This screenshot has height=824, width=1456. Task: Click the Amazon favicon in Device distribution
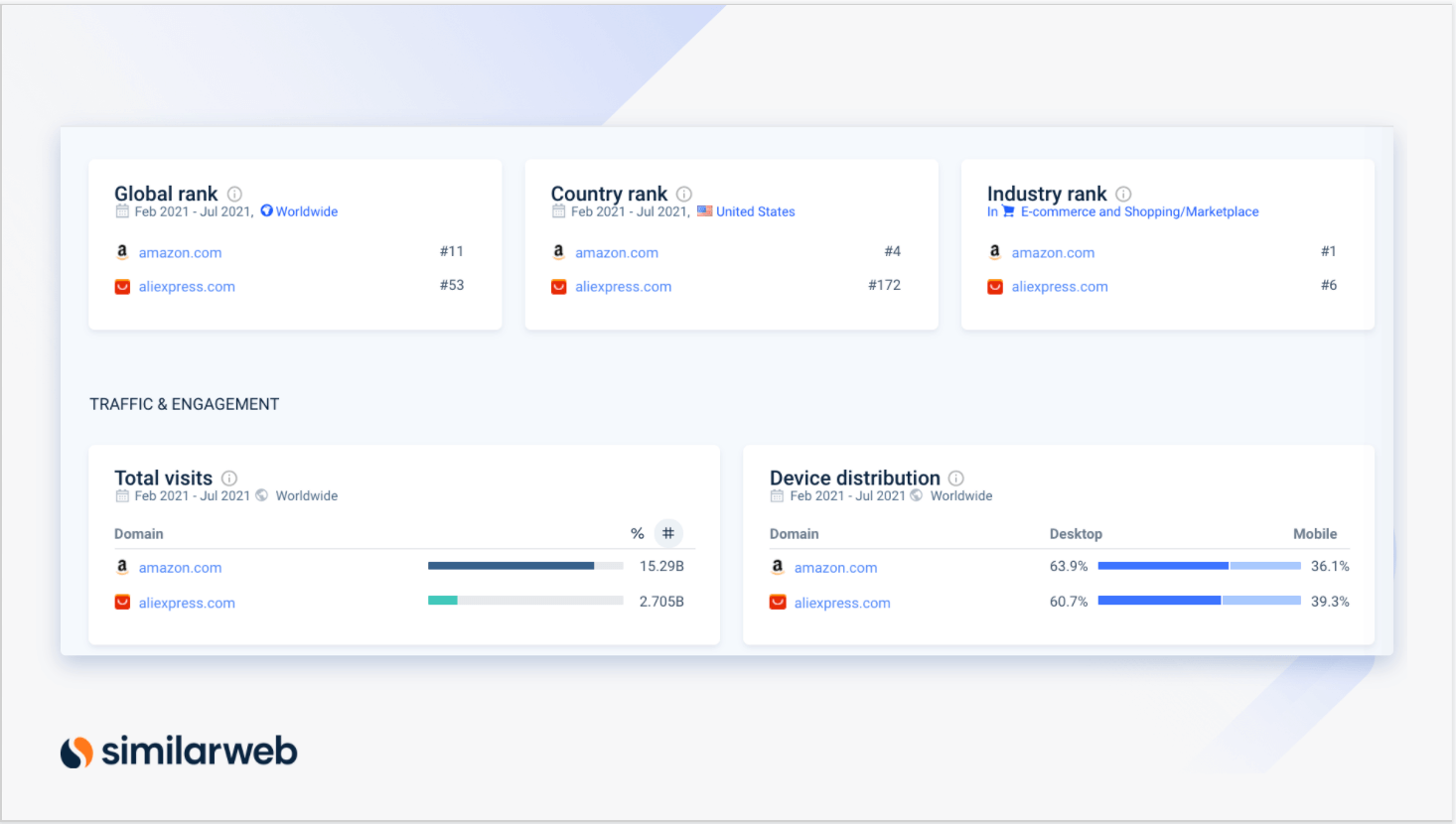pyautogui.click(x=778, y=567)
